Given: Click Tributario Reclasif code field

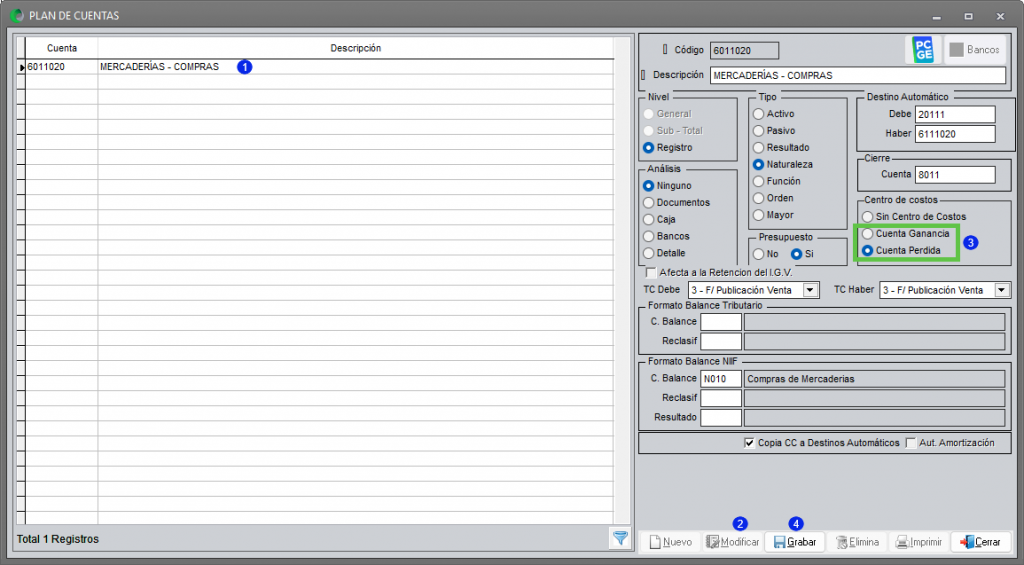Looking at the screenshot, I should [721, 341].
